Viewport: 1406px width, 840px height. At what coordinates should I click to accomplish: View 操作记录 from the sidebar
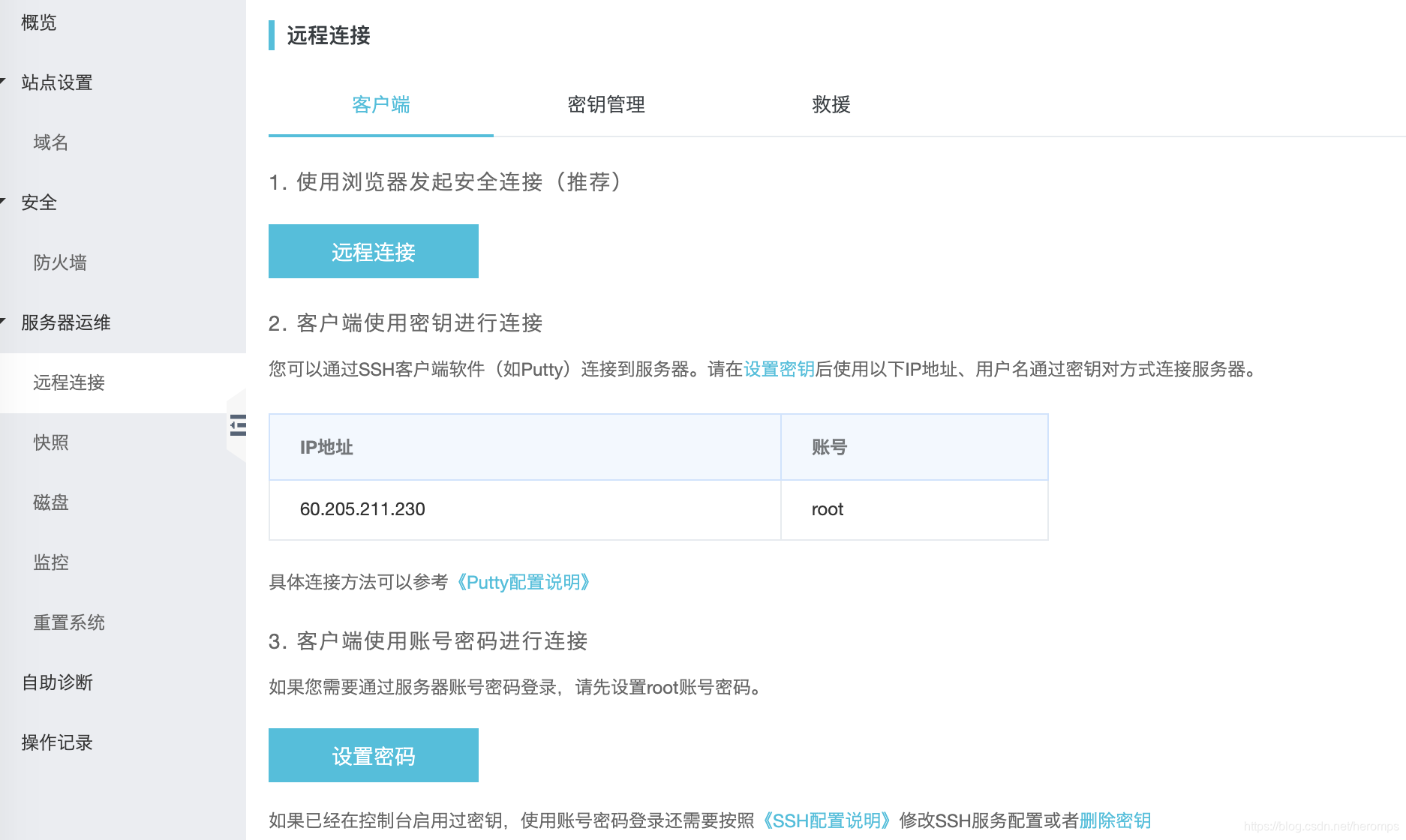click(56, 742)
